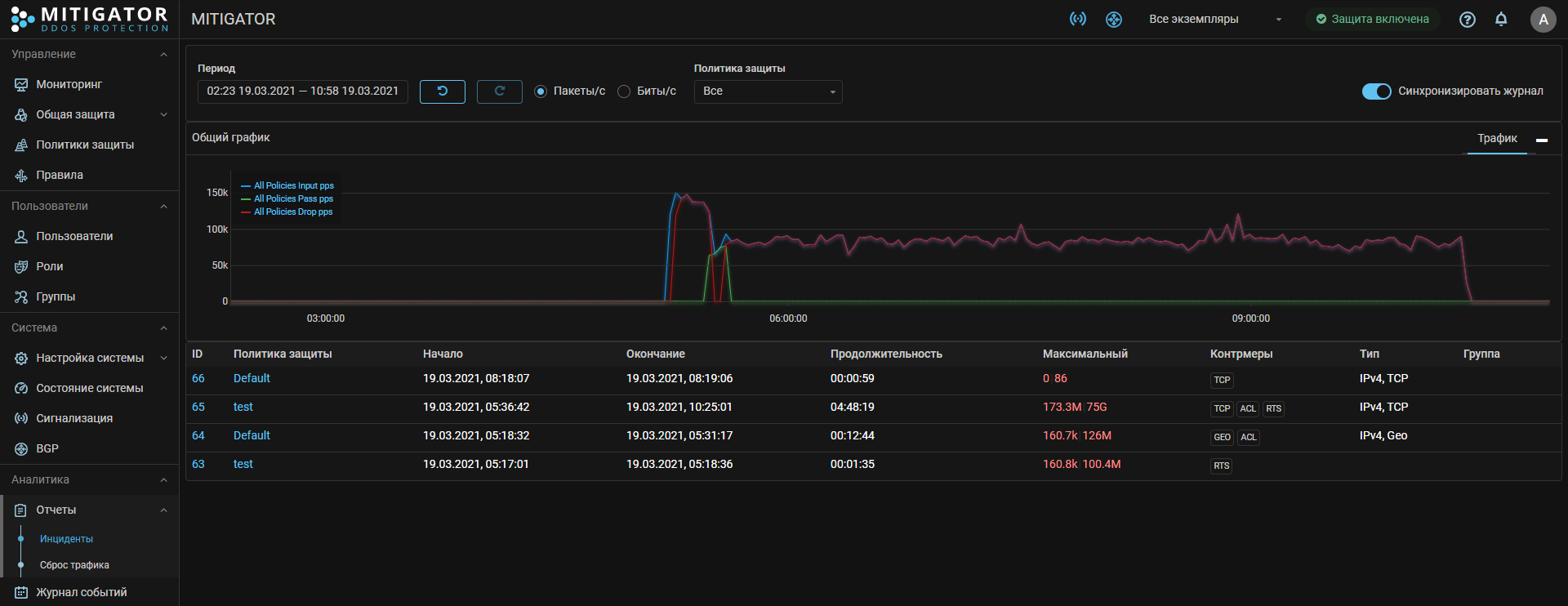
Task: Click the Период date range field
Action: pos(302,91)
